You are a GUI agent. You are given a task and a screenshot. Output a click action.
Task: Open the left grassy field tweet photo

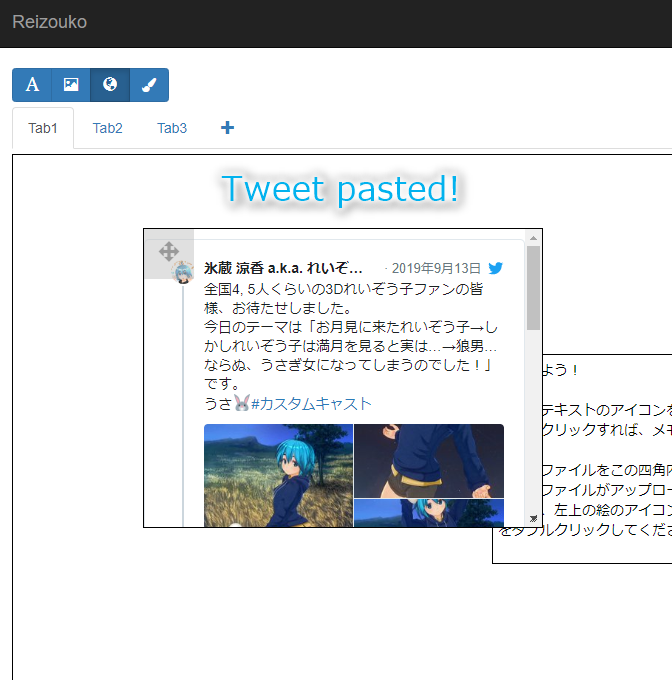[278, 475]
